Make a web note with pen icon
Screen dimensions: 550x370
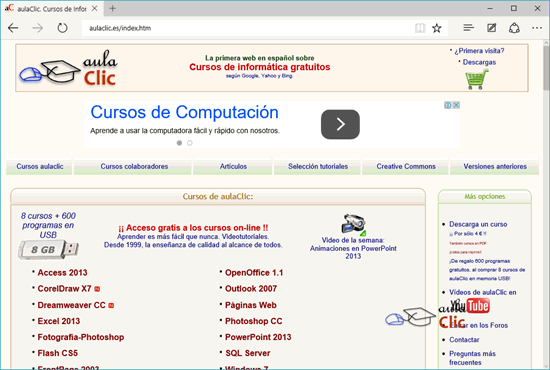click(x=492, y=28)
